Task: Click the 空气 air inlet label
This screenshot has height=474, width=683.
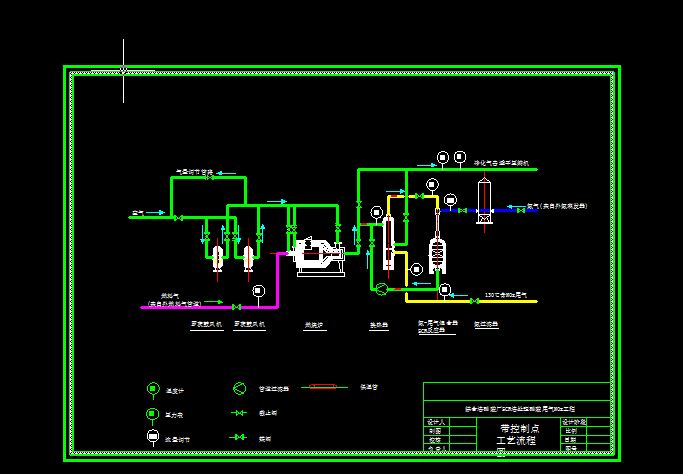Action: [x=138, y=213]
